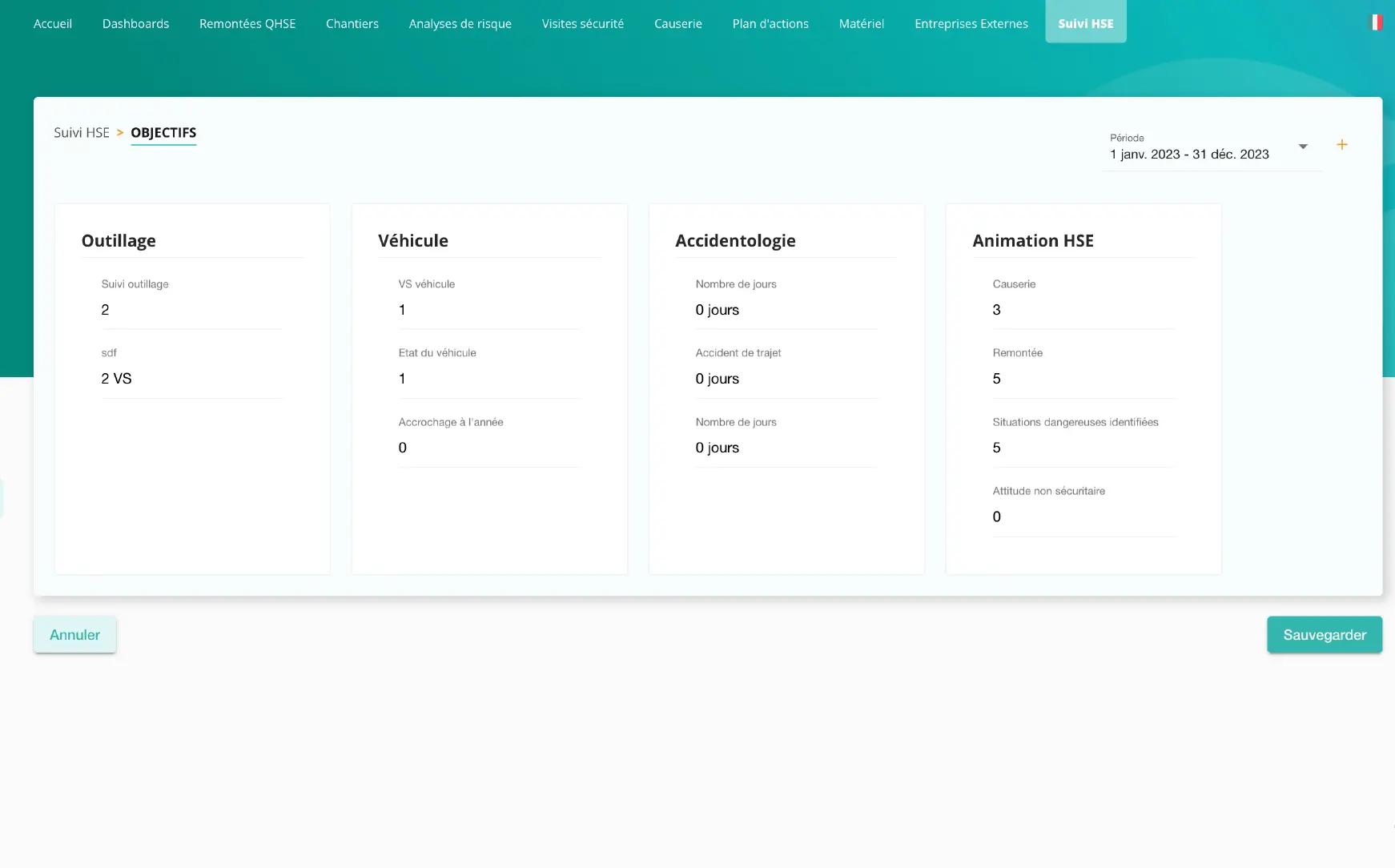Screen dimensions: 1395x868
Task: Click the Sauvegarder button
Action: click(1324, 634)
